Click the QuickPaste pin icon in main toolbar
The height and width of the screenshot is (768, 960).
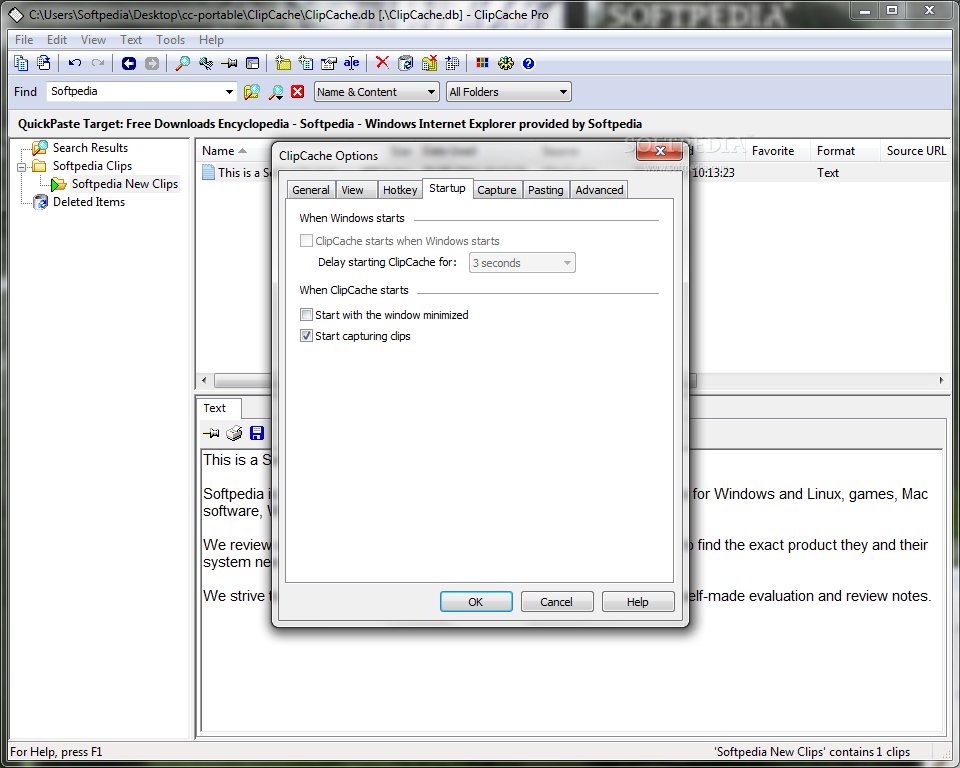[229, 63]
